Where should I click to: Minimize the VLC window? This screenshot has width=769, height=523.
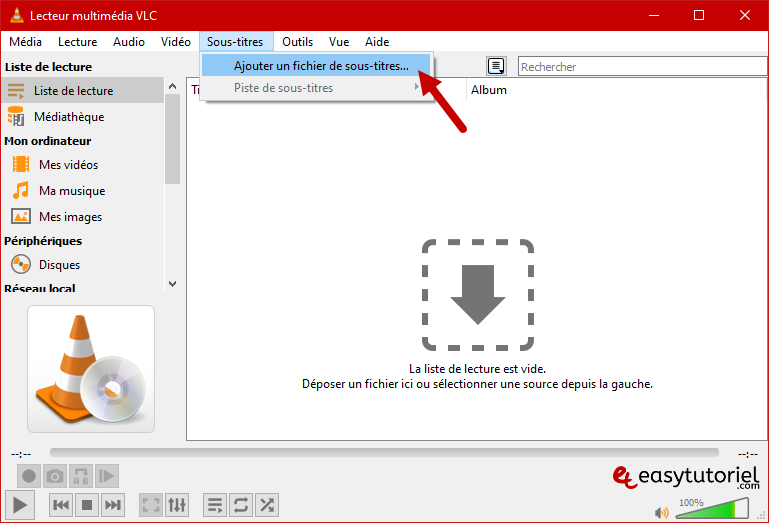tap(654, 15)
